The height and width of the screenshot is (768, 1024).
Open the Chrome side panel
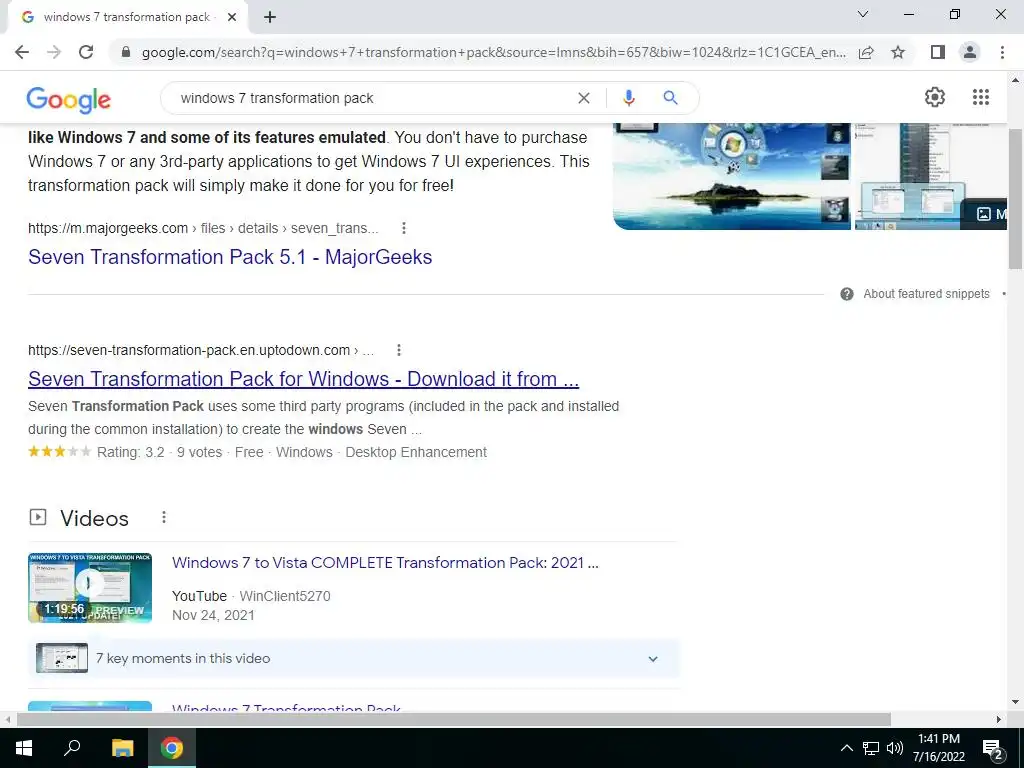point(938,52)
